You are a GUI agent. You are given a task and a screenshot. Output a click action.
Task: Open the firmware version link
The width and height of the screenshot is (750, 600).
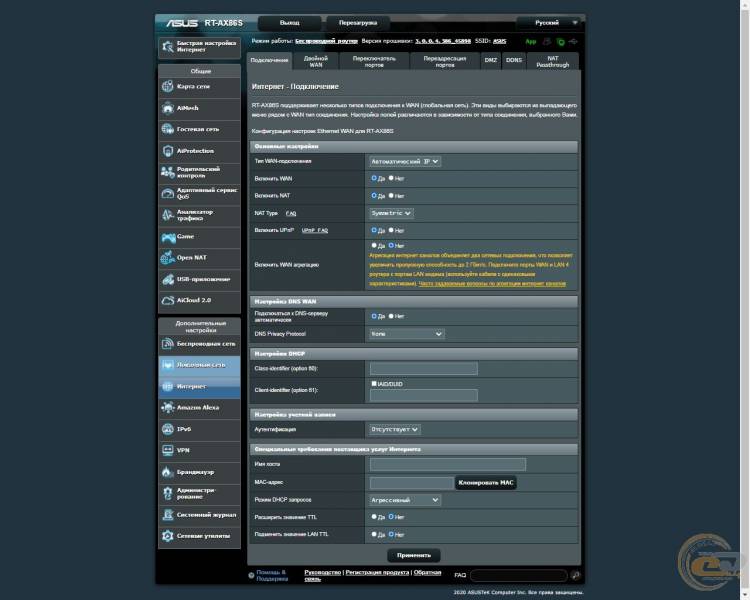442,41
